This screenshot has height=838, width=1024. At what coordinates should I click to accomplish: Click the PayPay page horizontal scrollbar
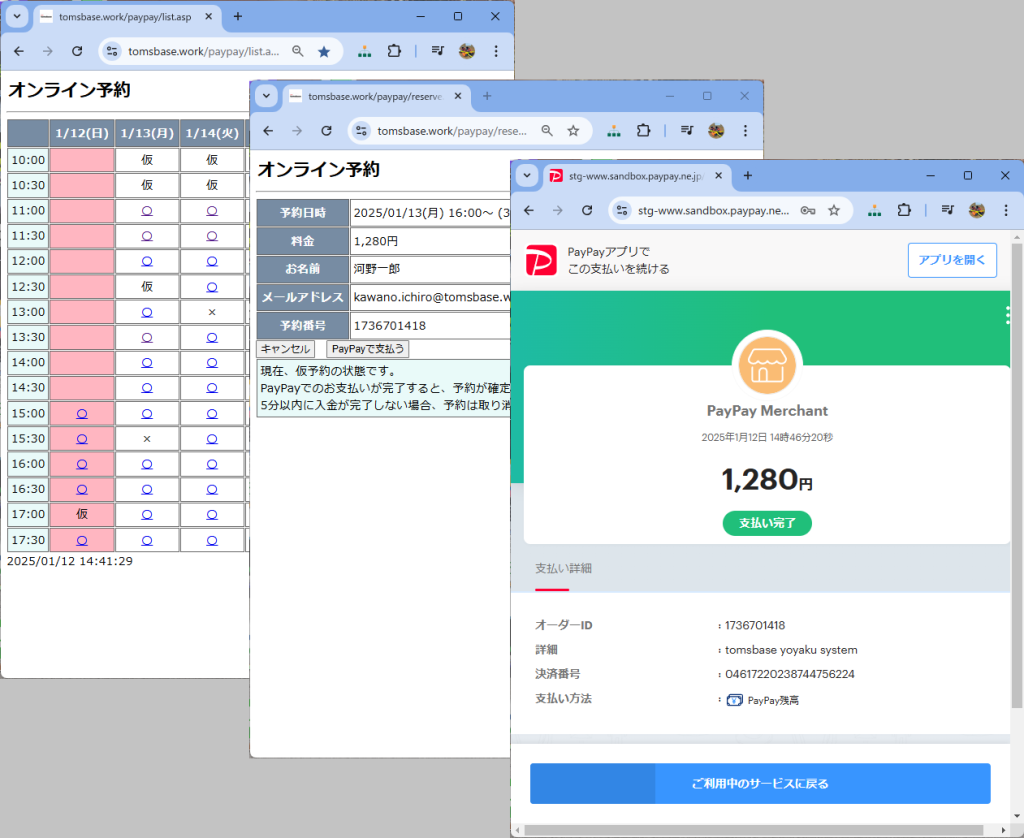click(754, 830)
